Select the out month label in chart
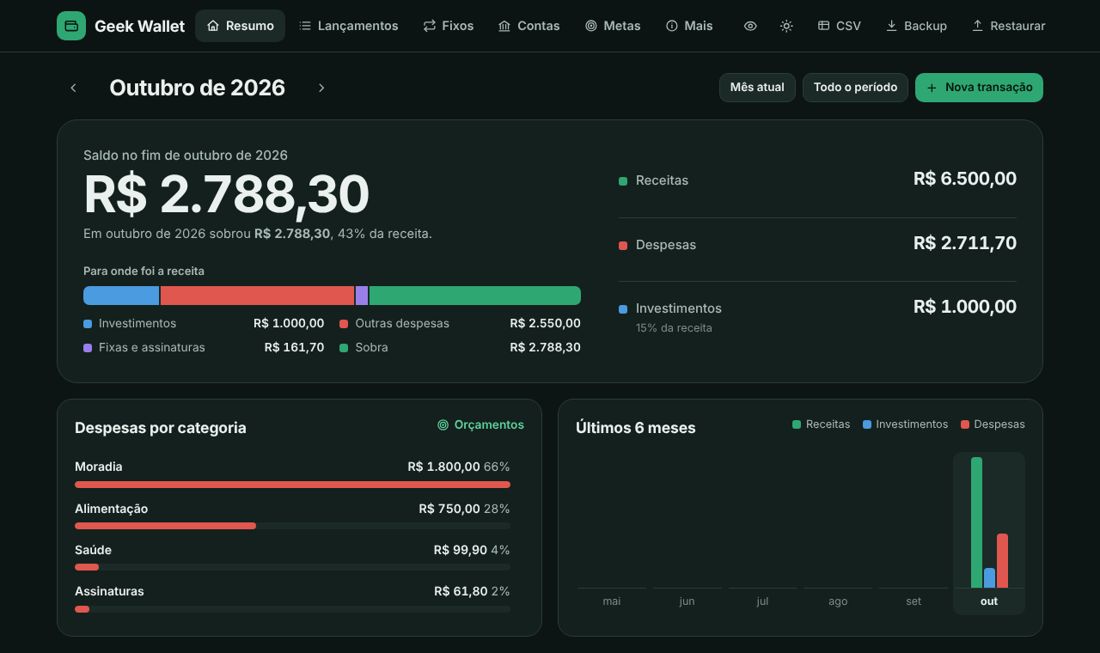Screen dimensions: 1100x653 click(989, 601)
